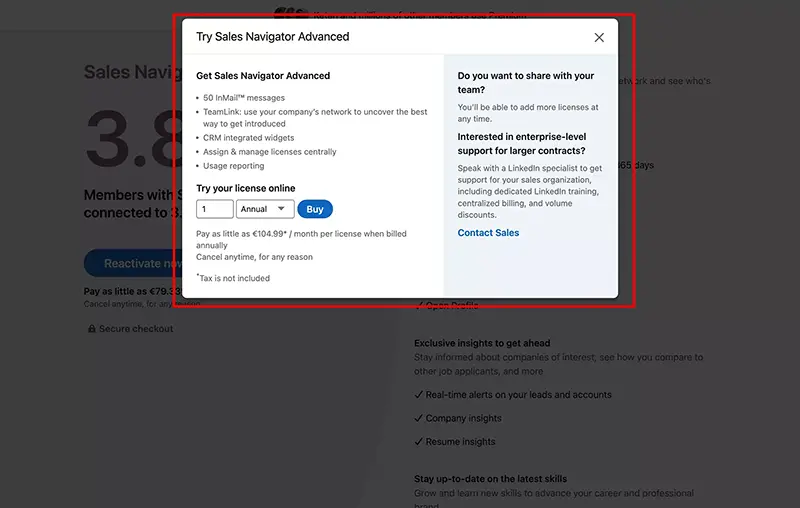Click 'Stay up-to-date on the latest skills' heading

click(490, 479)
